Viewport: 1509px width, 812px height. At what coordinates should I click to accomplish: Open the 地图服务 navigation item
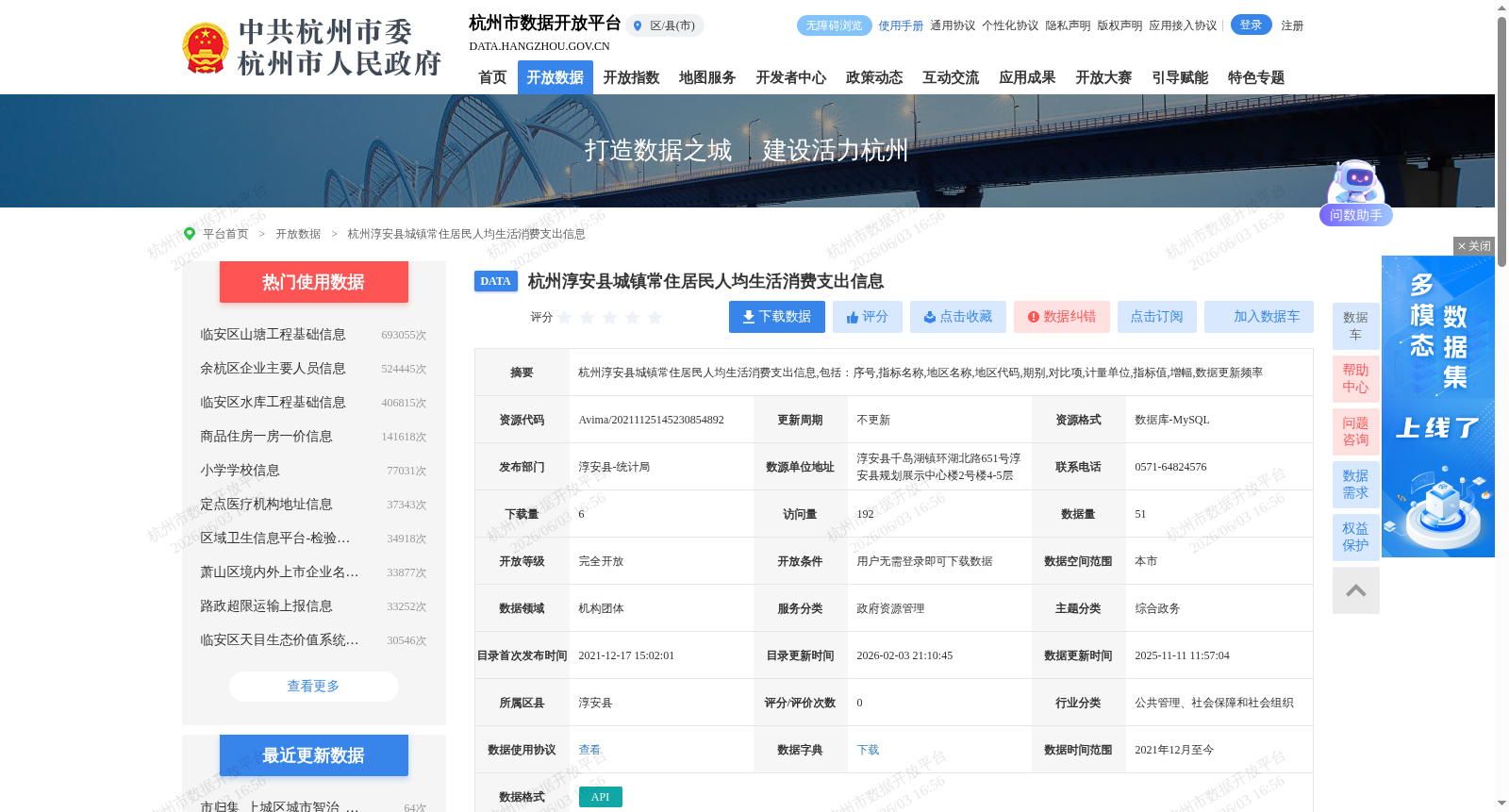tap(707, 77)
